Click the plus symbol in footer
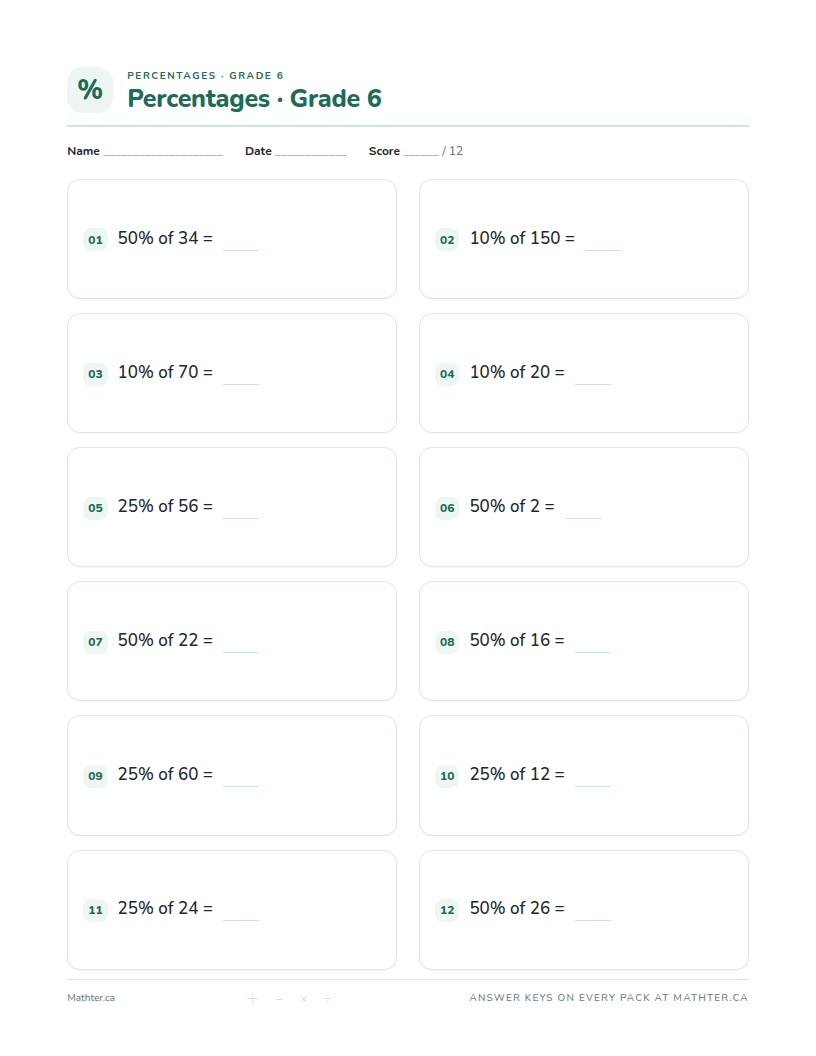Image resolution: width=816 pixels, height=1056 pixels. (x=252, y=998)
